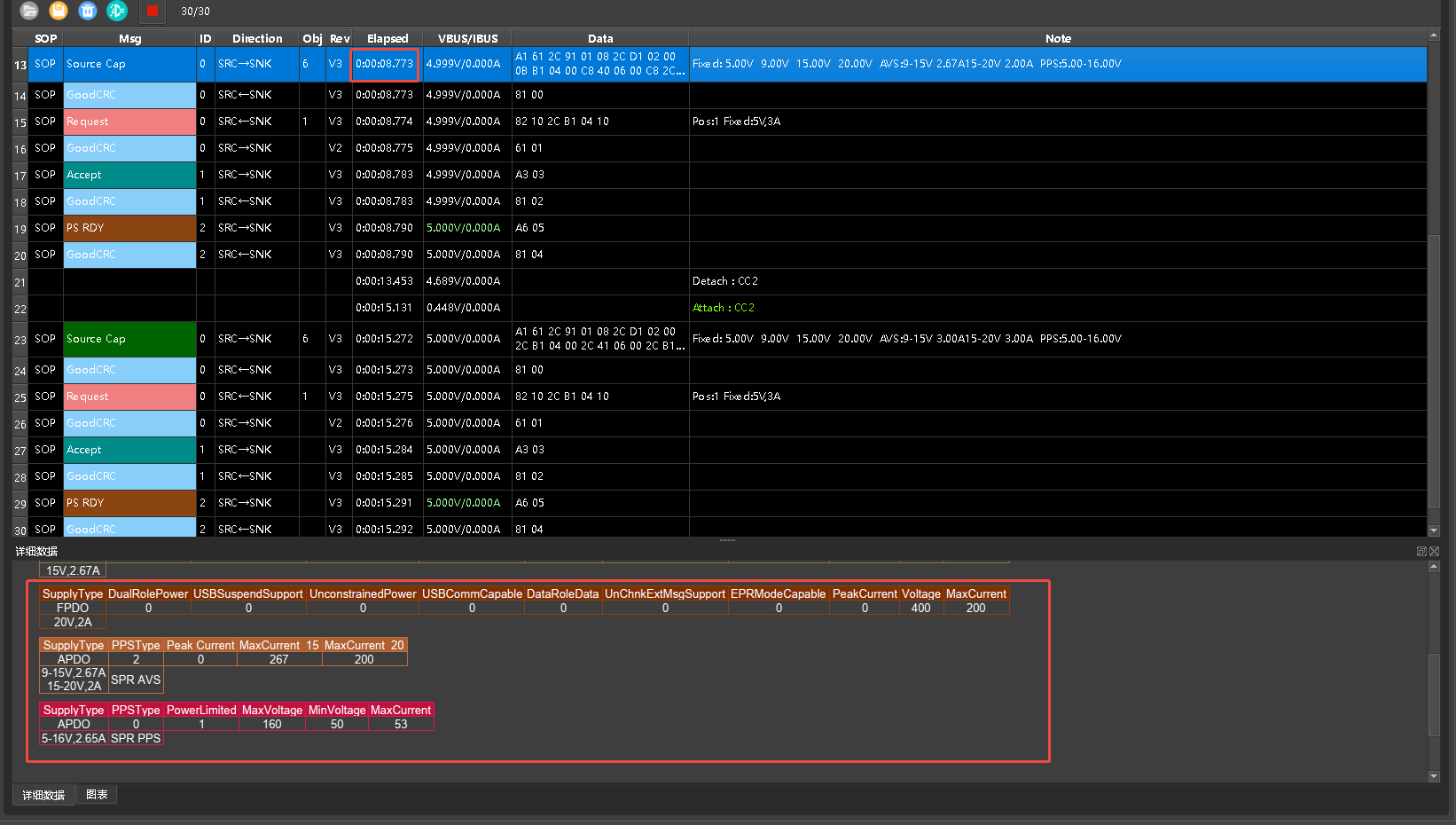
Task: Switch to the 图表 chart tab
Action: pos(97,794)
